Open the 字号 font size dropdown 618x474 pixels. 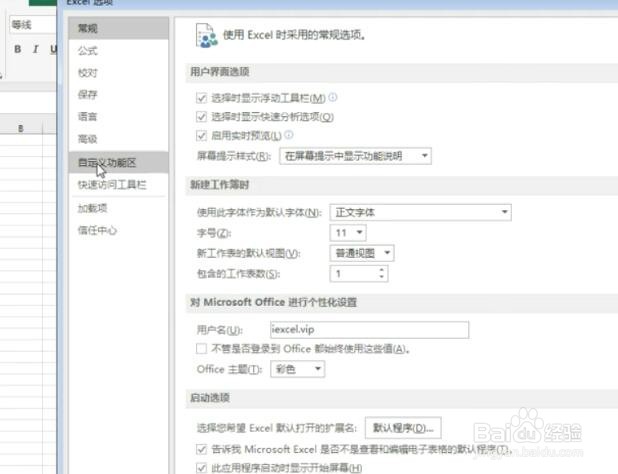[348, 233]
